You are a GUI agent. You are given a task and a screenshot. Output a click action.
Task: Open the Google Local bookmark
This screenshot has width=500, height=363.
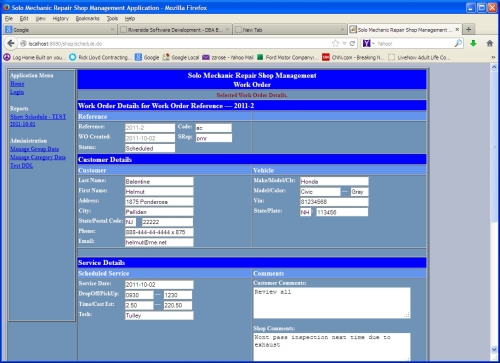181,57
